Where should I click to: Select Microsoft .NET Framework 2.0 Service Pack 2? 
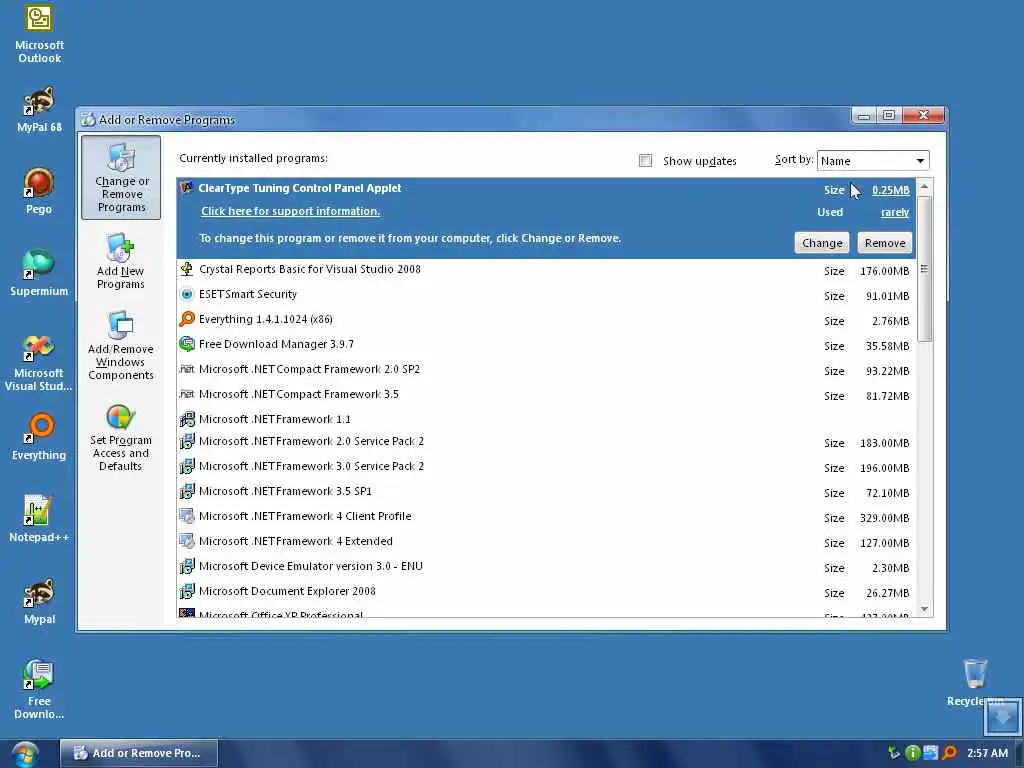coord(546,442)
